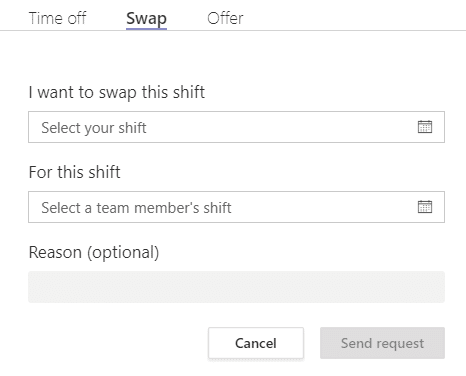The image size is (466, 376).
Task: Expand the Select your shift picker
Action: coord(236,127)
